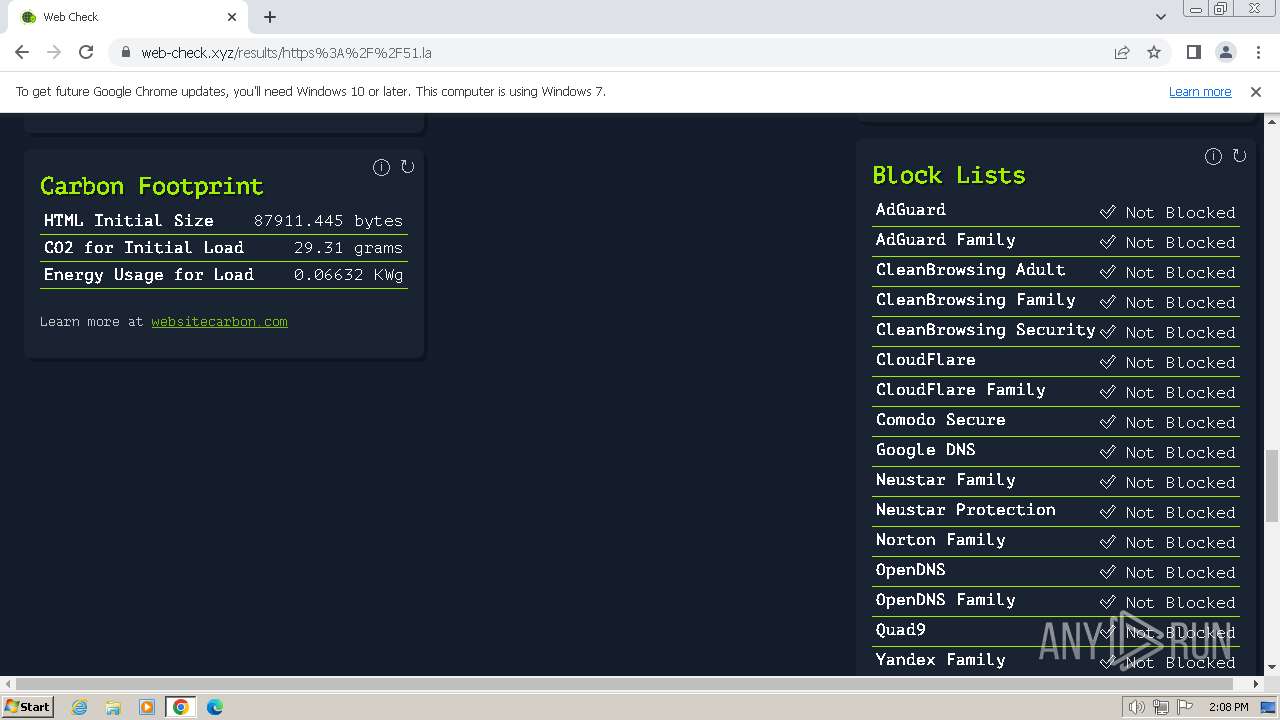Dismiss the Chrome update notification bar

(x=1256, y=91)
